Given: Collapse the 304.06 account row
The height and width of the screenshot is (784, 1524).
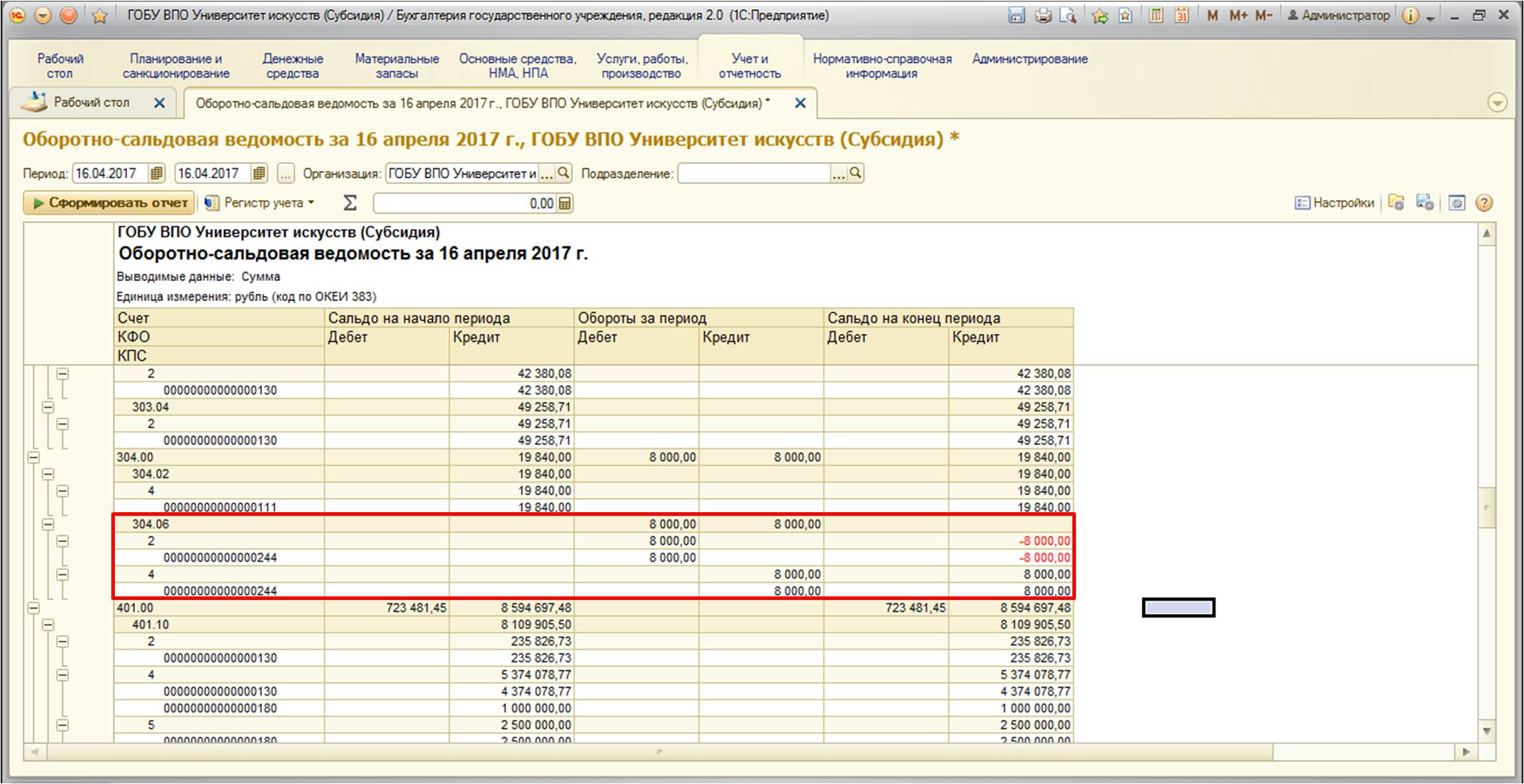Looking at the screenshot, I should tap(48, 524).
